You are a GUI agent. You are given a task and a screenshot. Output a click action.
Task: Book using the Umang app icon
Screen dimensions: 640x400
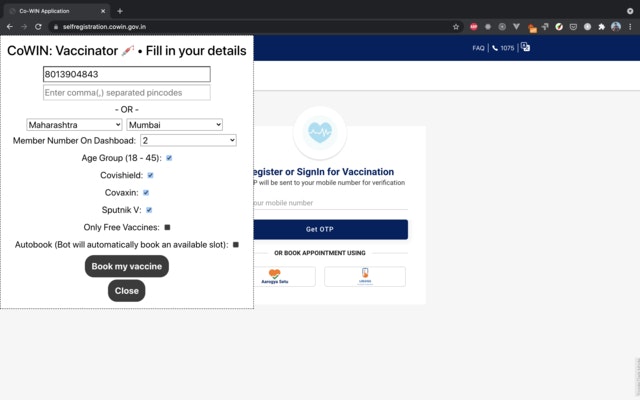(x=365, y=276)
